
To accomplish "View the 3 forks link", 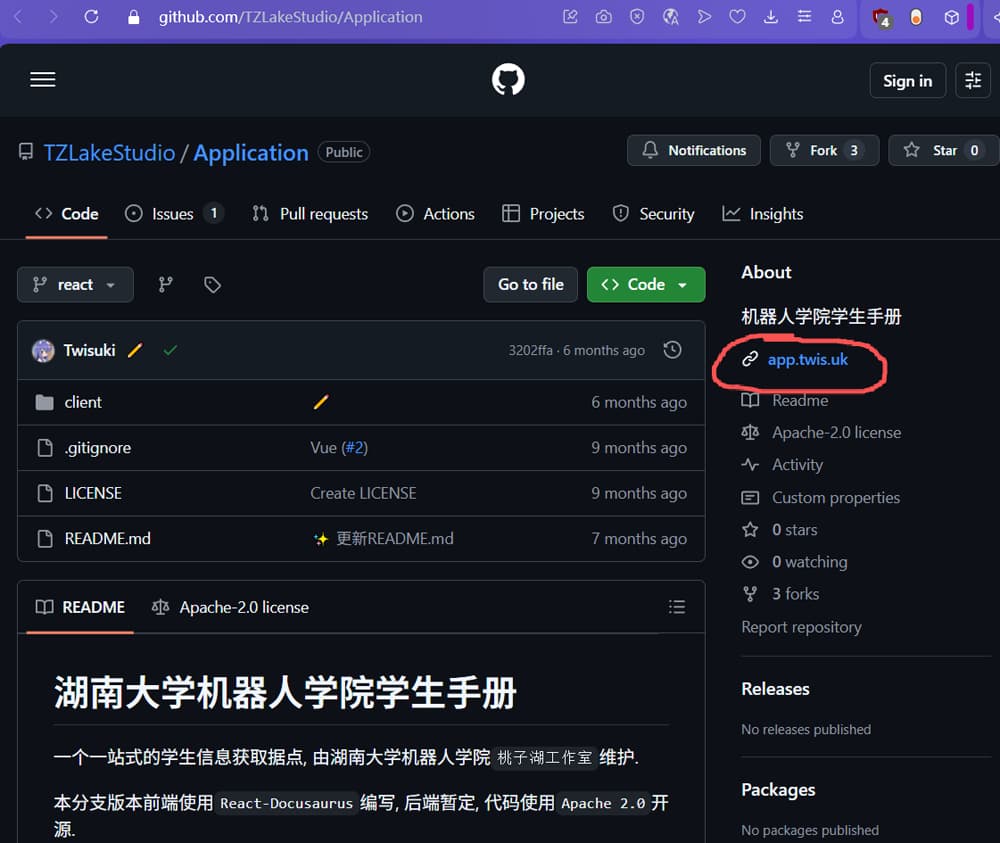I will tap(795, 594).
